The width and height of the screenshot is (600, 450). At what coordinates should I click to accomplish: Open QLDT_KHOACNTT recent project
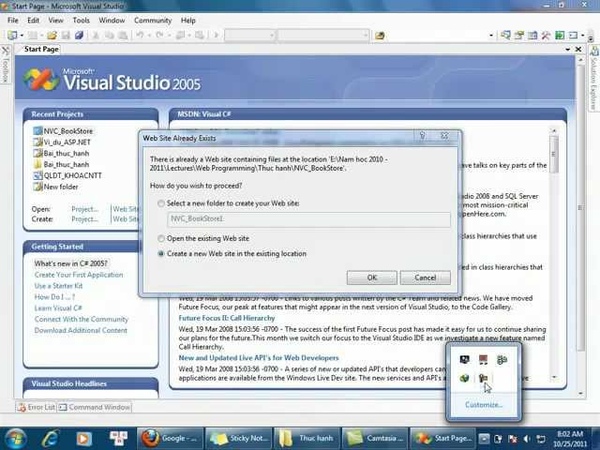(67, 176)
